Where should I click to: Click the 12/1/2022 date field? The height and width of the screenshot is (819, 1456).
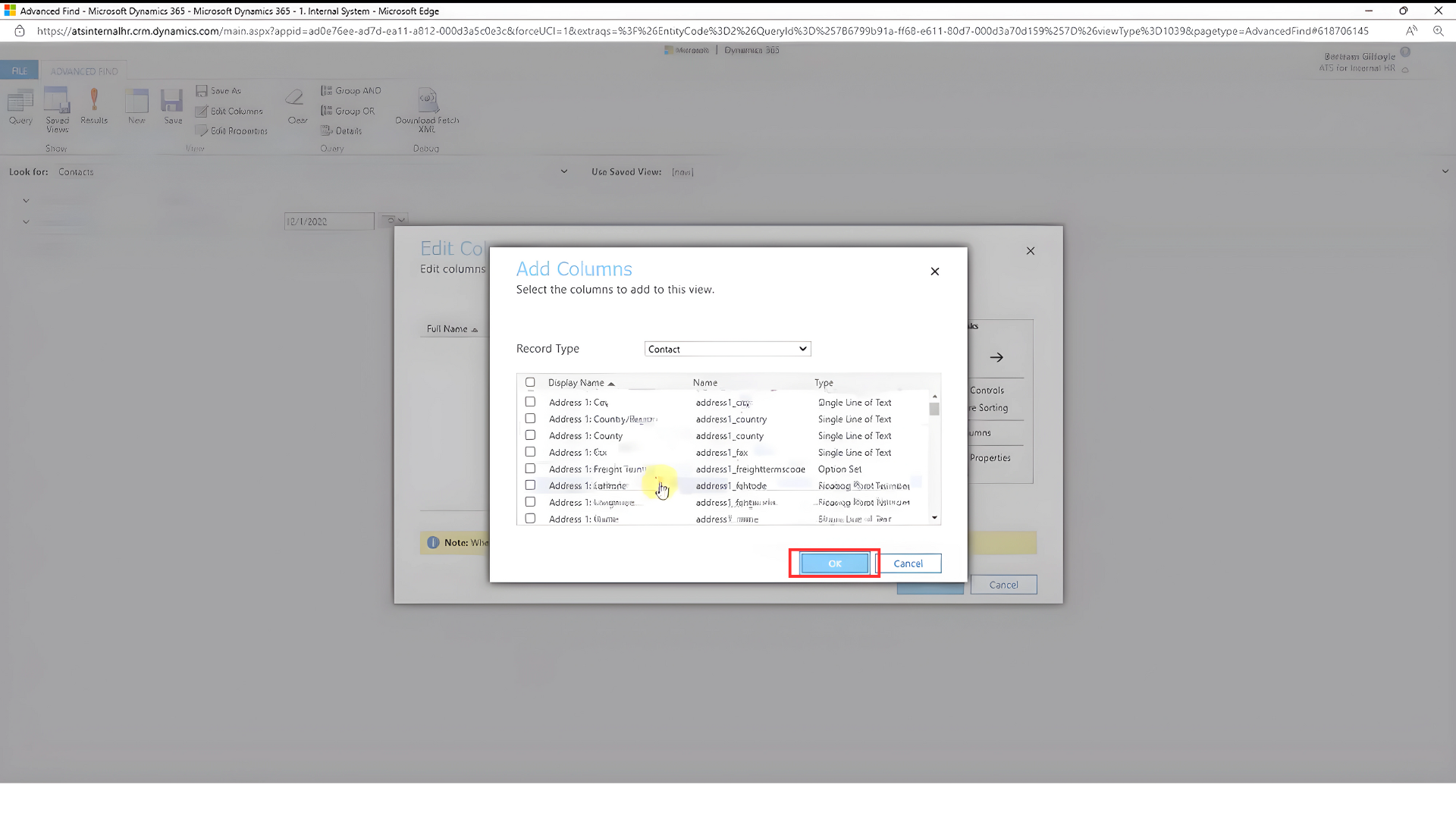point(329,221)
